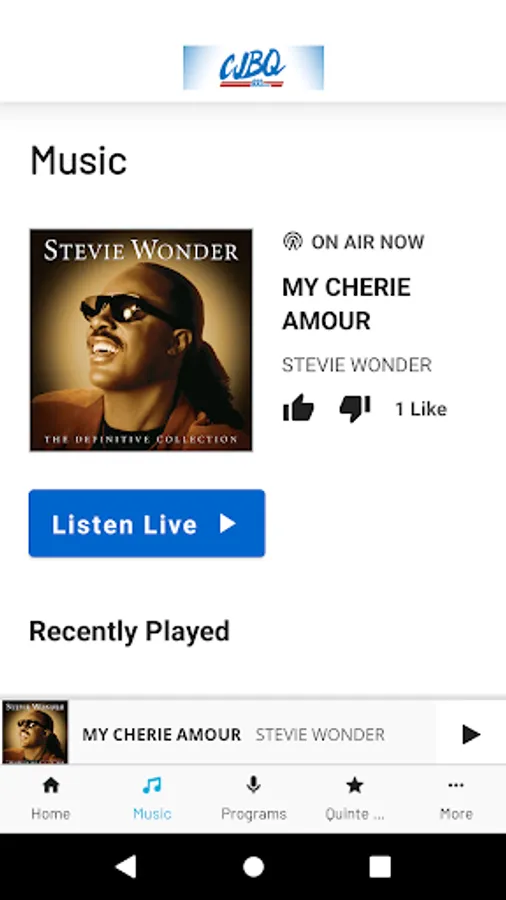Open More via the three dots icon

point(456,785)
